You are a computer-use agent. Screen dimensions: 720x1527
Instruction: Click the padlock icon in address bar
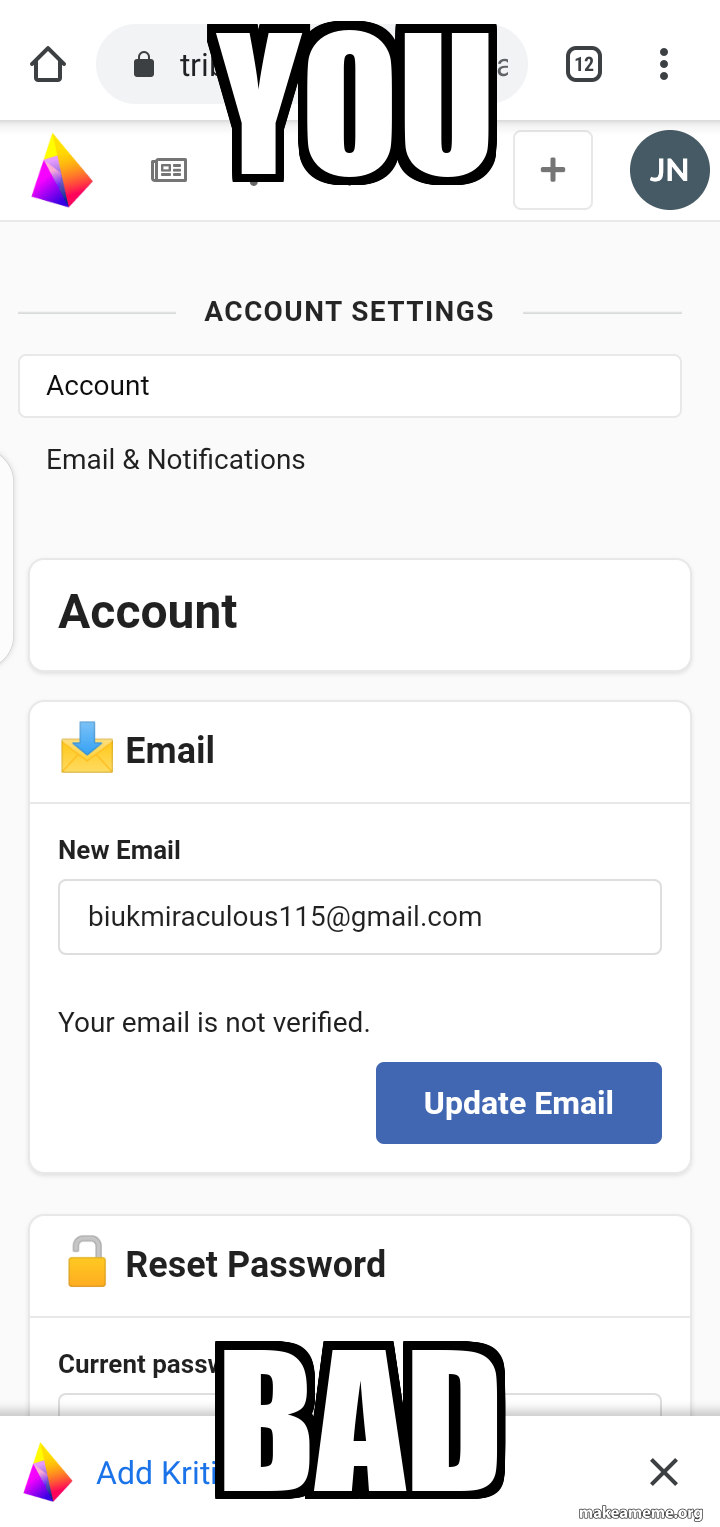[144, 66]
